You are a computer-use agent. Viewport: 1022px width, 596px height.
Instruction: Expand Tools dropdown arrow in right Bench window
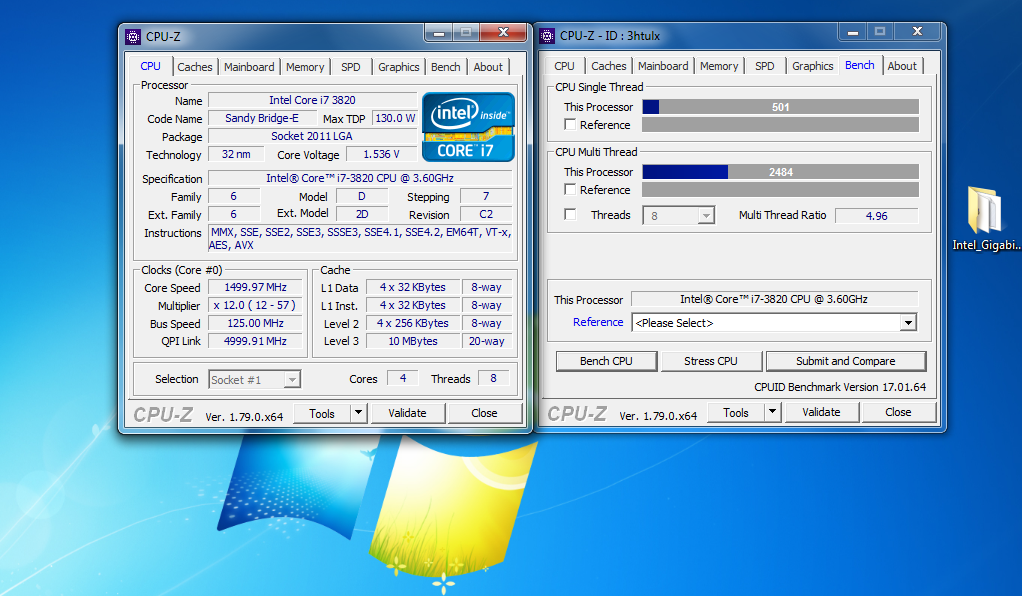coord(772,411)
